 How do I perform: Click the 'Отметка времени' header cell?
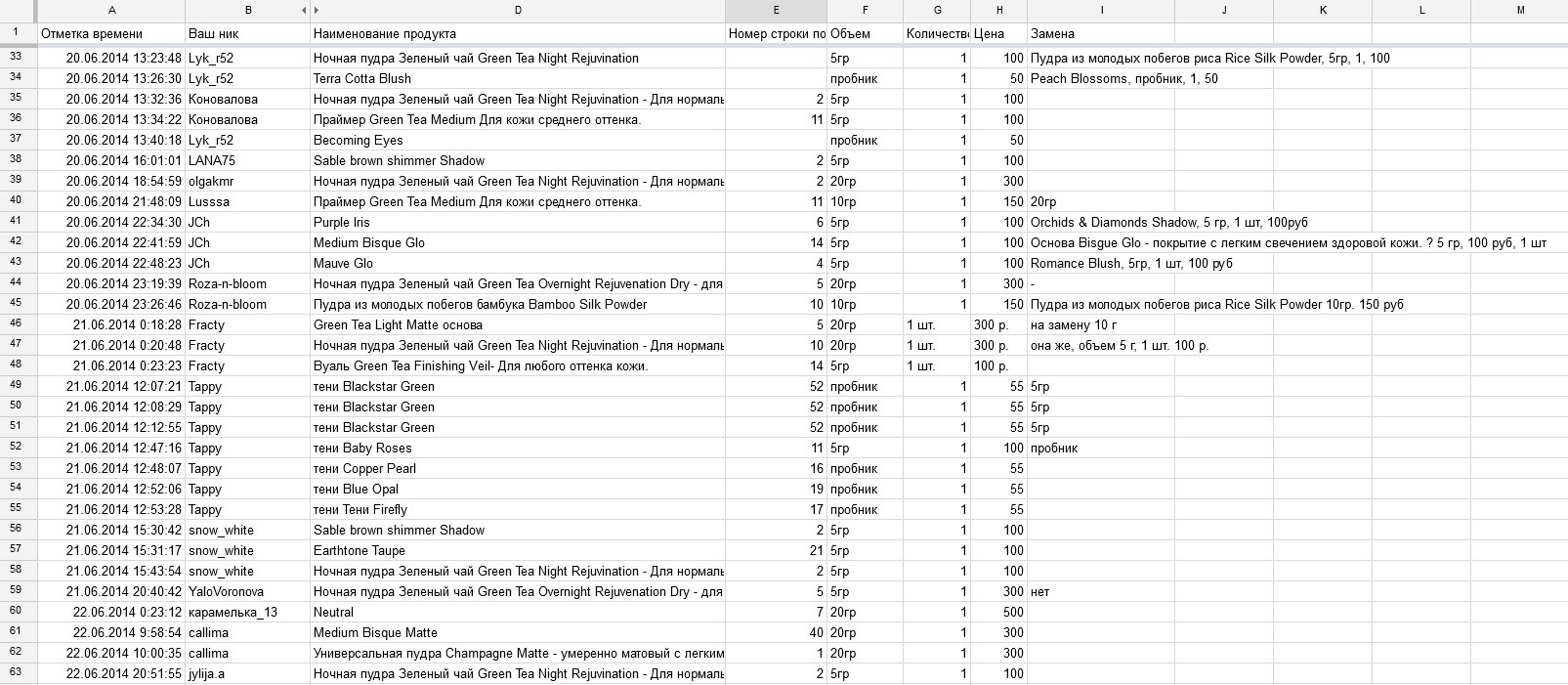(111, 33)
